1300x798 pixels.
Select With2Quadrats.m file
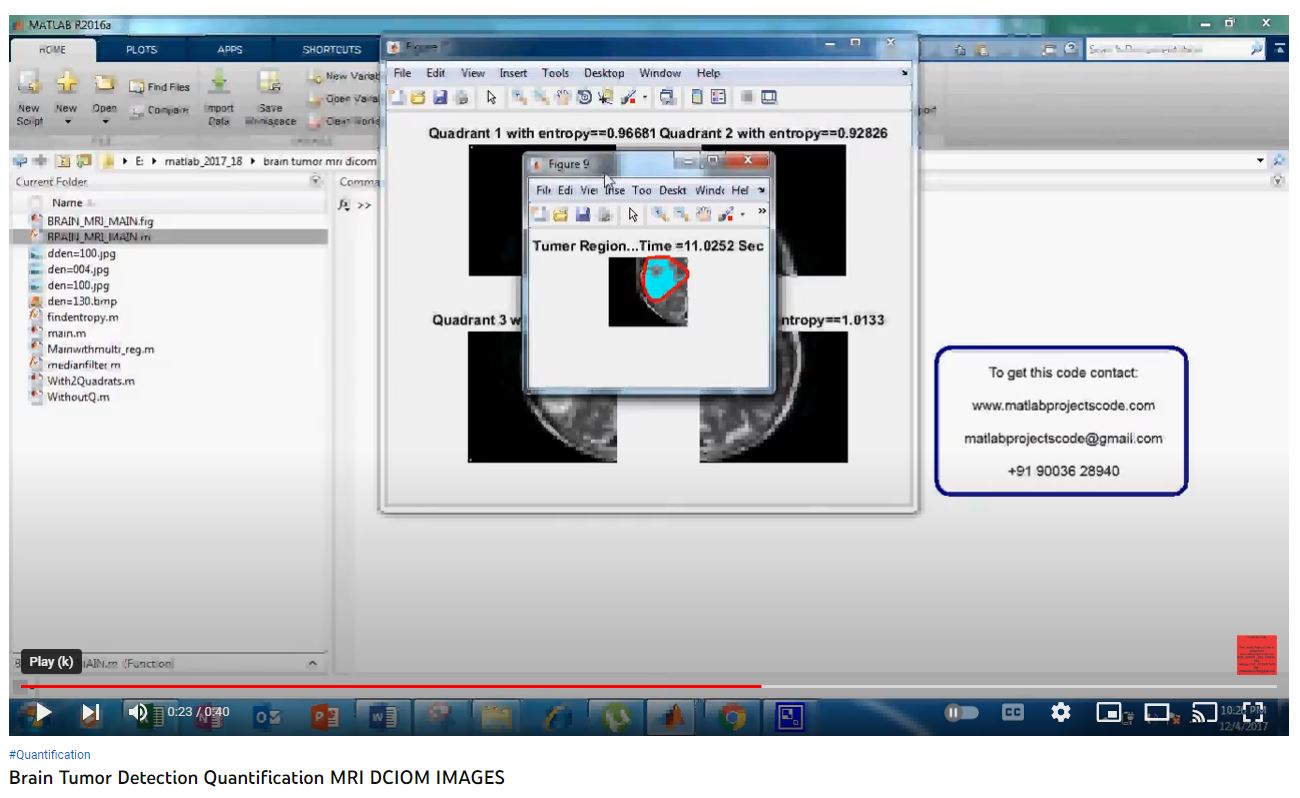click(90, 381)
